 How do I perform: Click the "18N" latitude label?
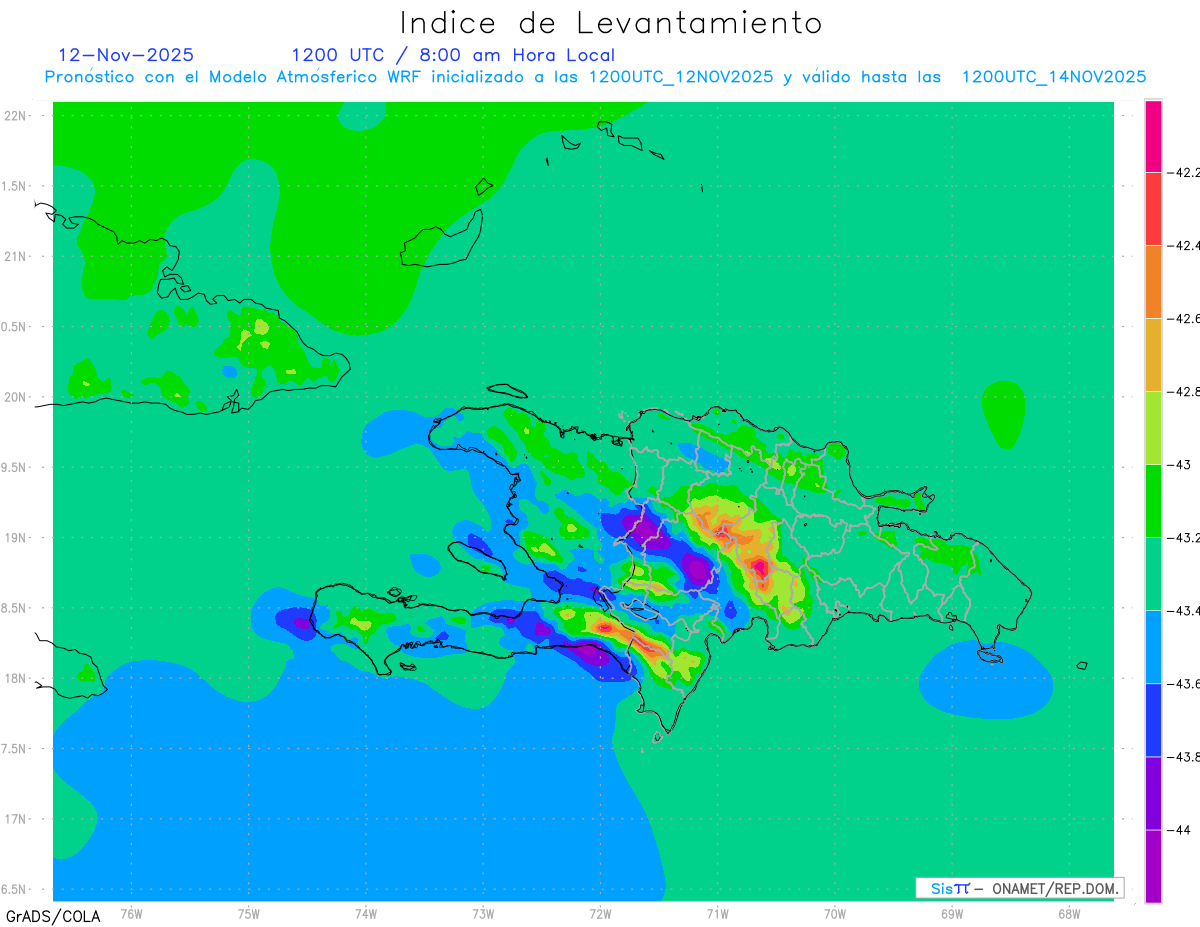[17, 678]
